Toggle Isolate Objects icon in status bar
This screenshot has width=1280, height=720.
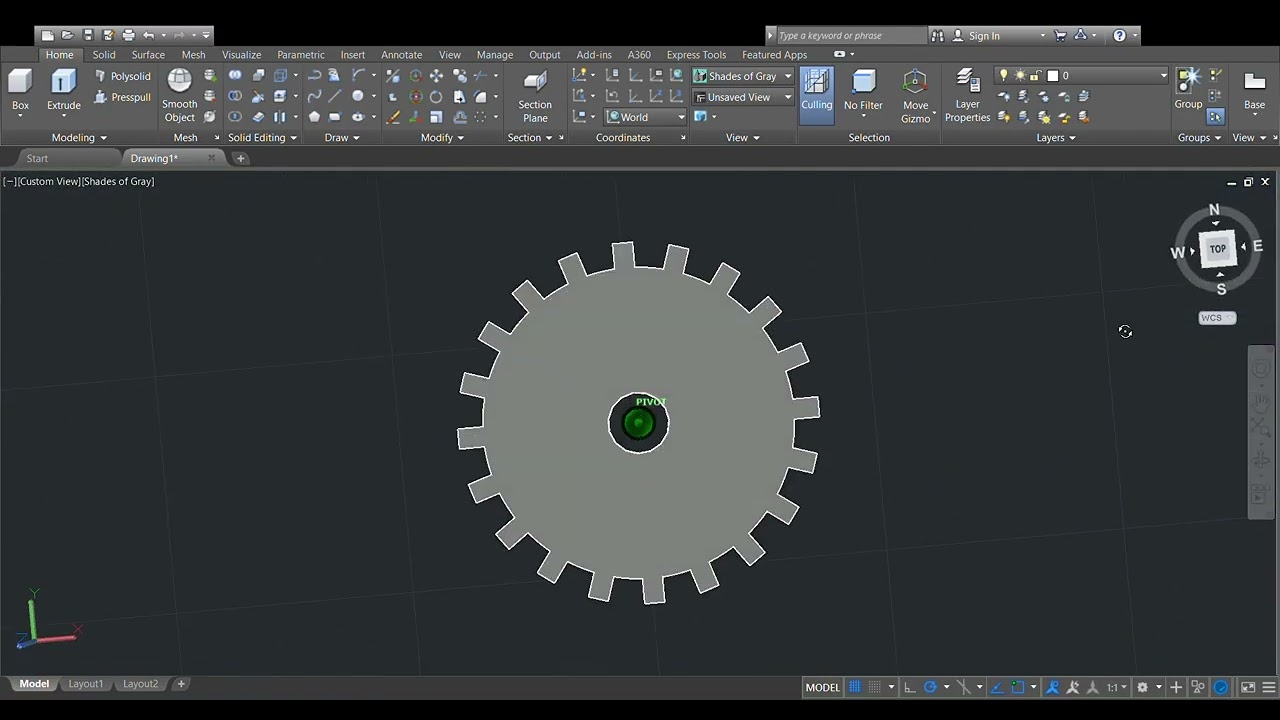tap(1198, 687)
